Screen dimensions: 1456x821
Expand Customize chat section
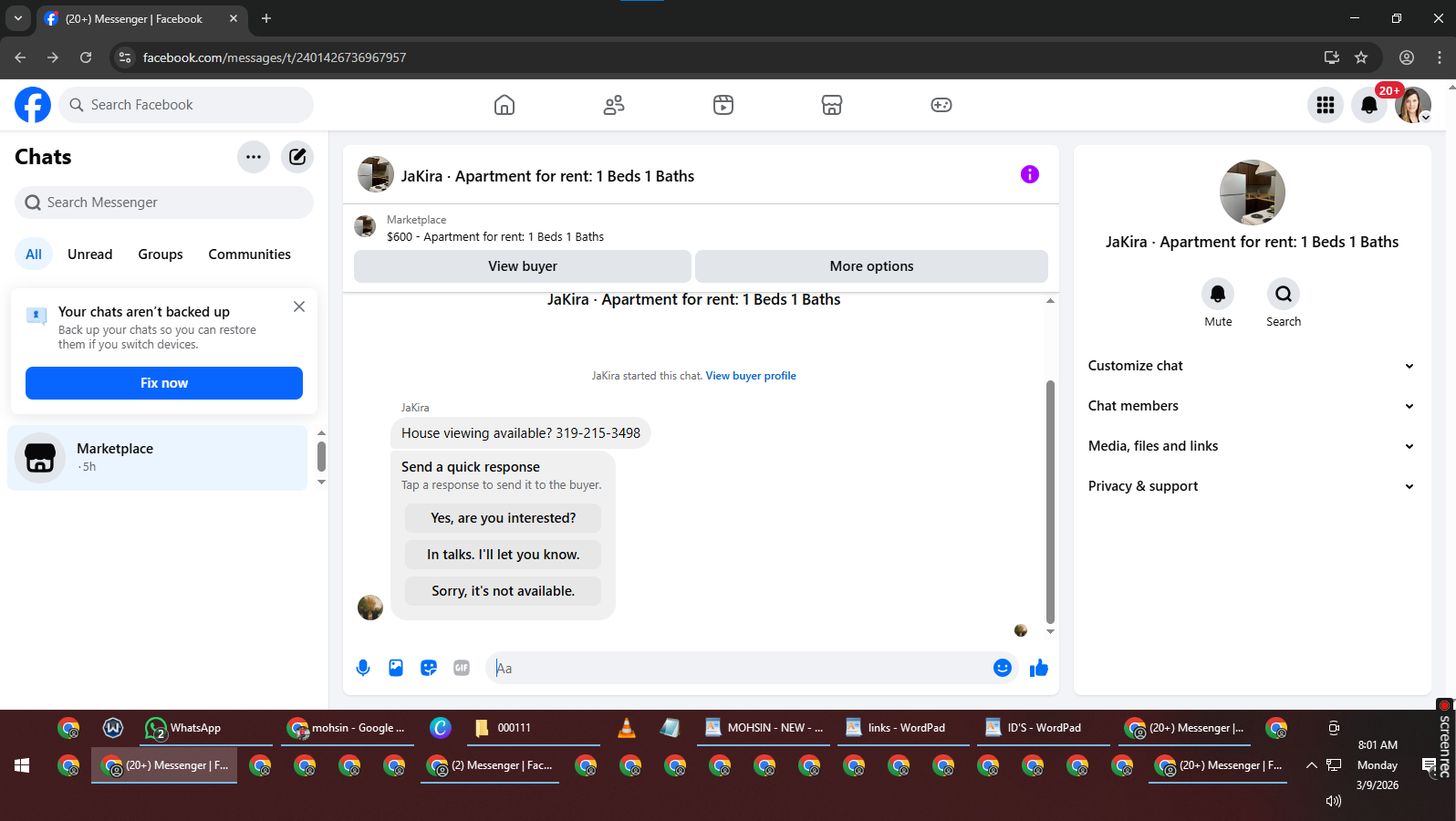[x=1252, y=366]
